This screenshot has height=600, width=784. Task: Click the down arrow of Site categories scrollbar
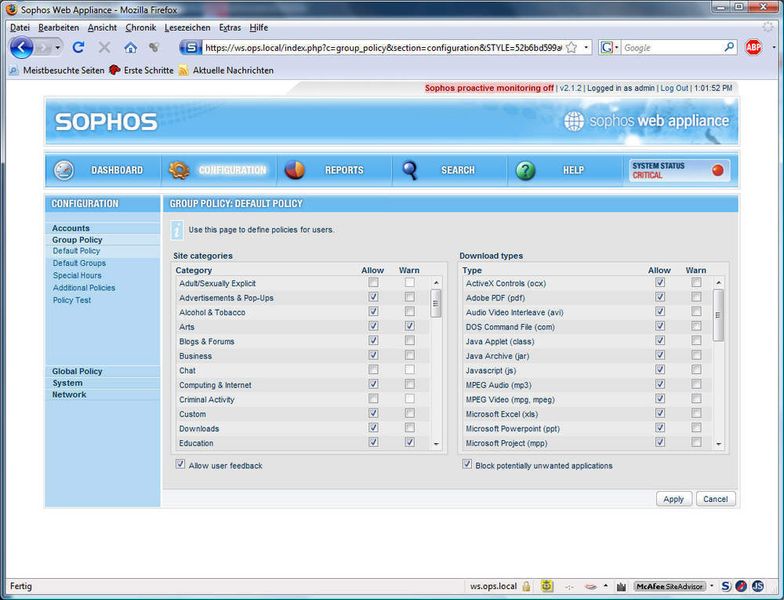click(436, 444)
